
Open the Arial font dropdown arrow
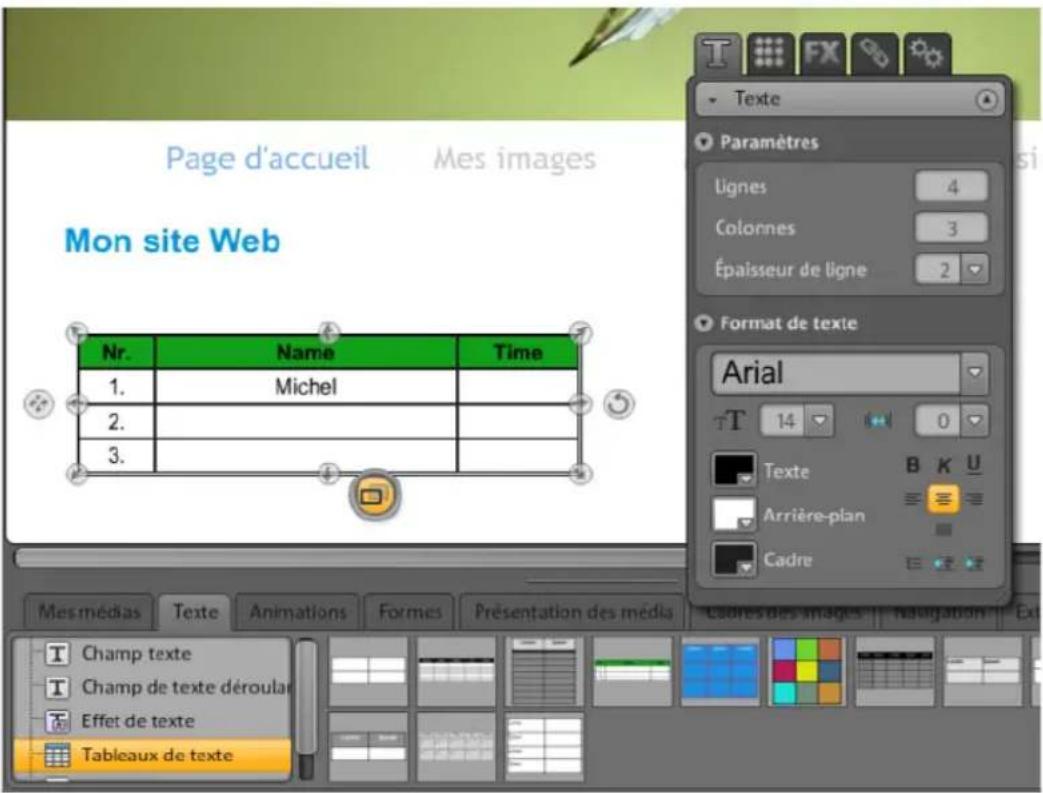974,373
